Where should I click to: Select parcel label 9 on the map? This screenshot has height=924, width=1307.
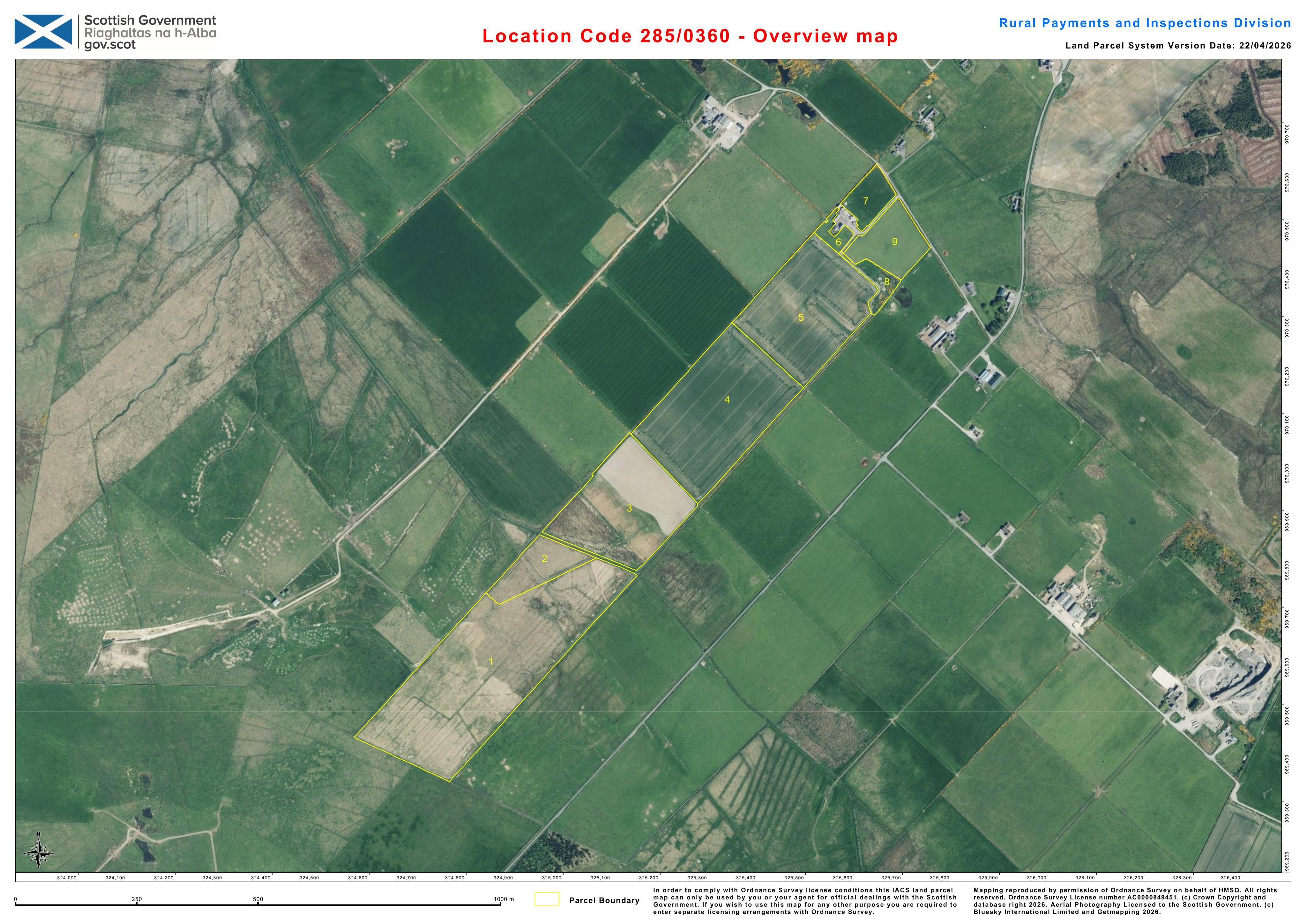(x=895, y=242)
